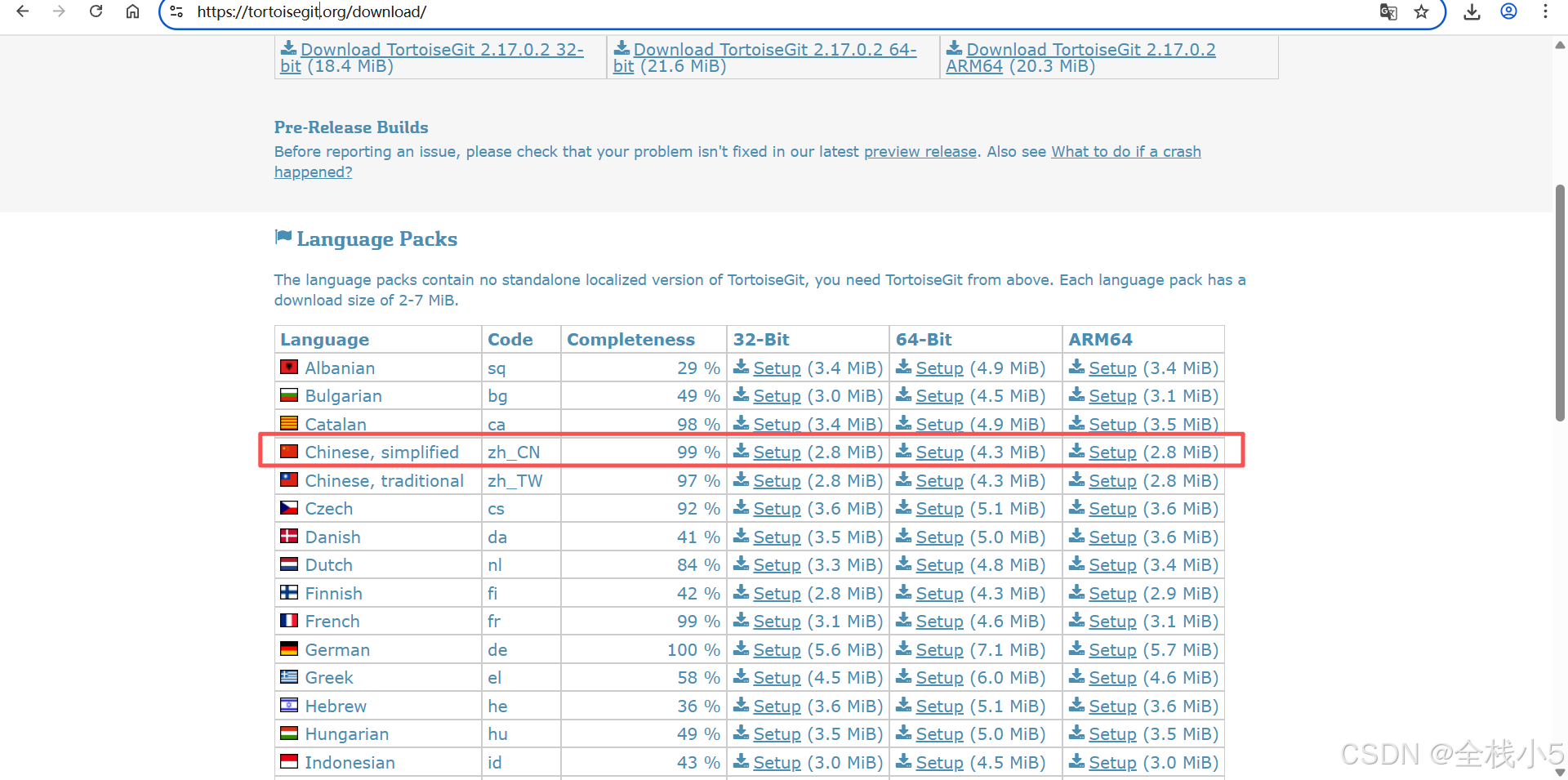Screen dimensions: 1568x780
Task: Download Dutch 32-Bit Setup language pack
Action: click(x=777, y=565)
